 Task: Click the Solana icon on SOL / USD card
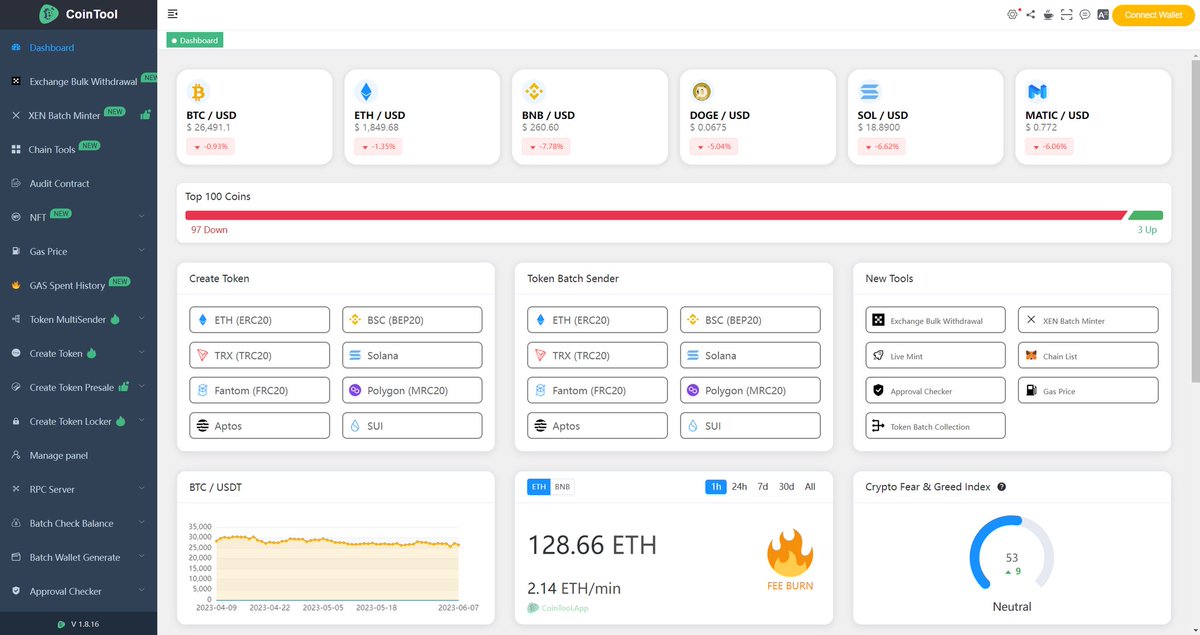pos(868,92)
